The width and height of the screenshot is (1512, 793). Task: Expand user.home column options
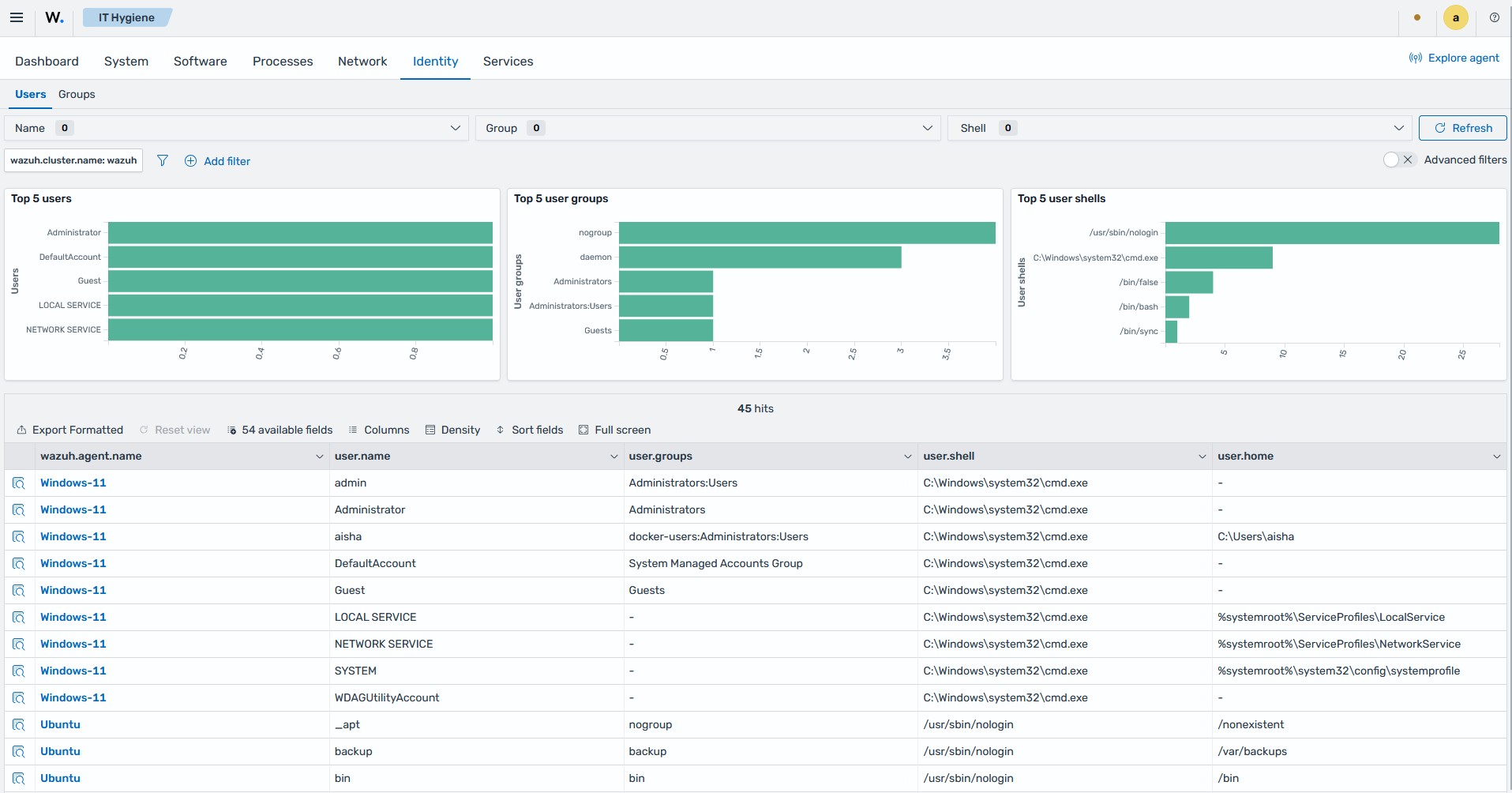[x=1496, y=457]
